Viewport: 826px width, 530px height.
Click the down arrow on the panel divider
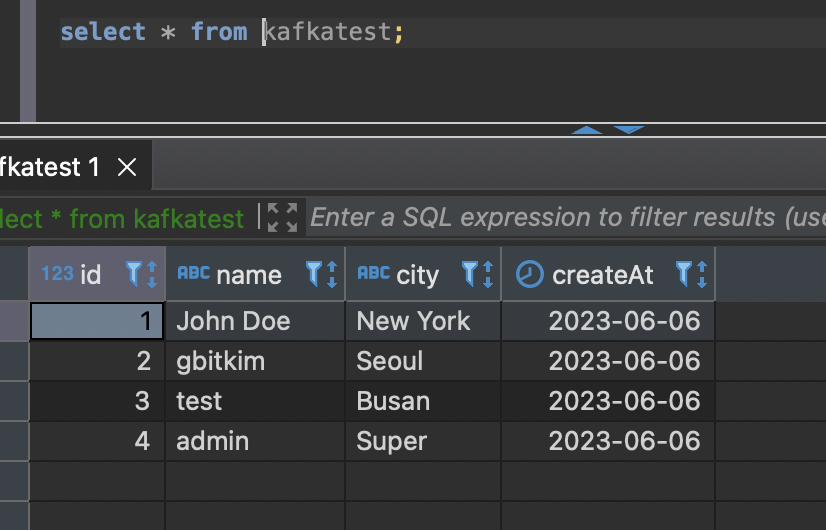coord(629,130)
